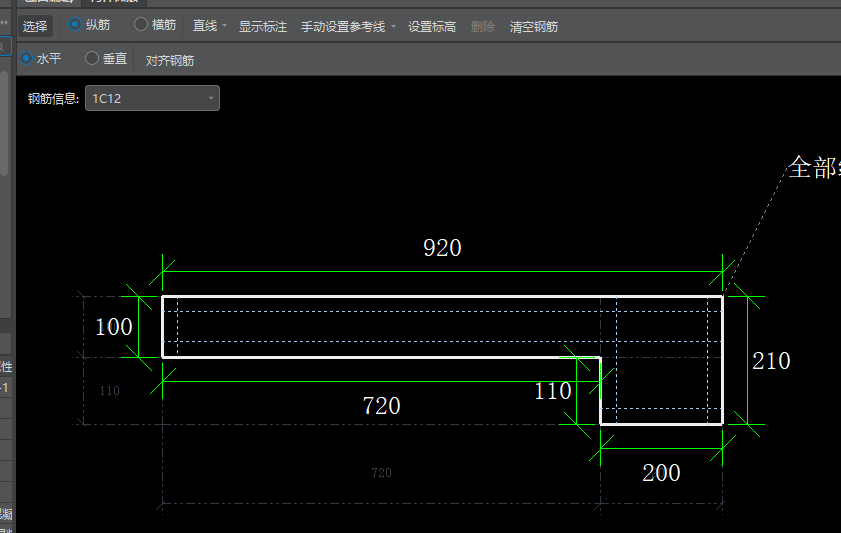Select the 横筋 radio option

(x=155, y=25)
